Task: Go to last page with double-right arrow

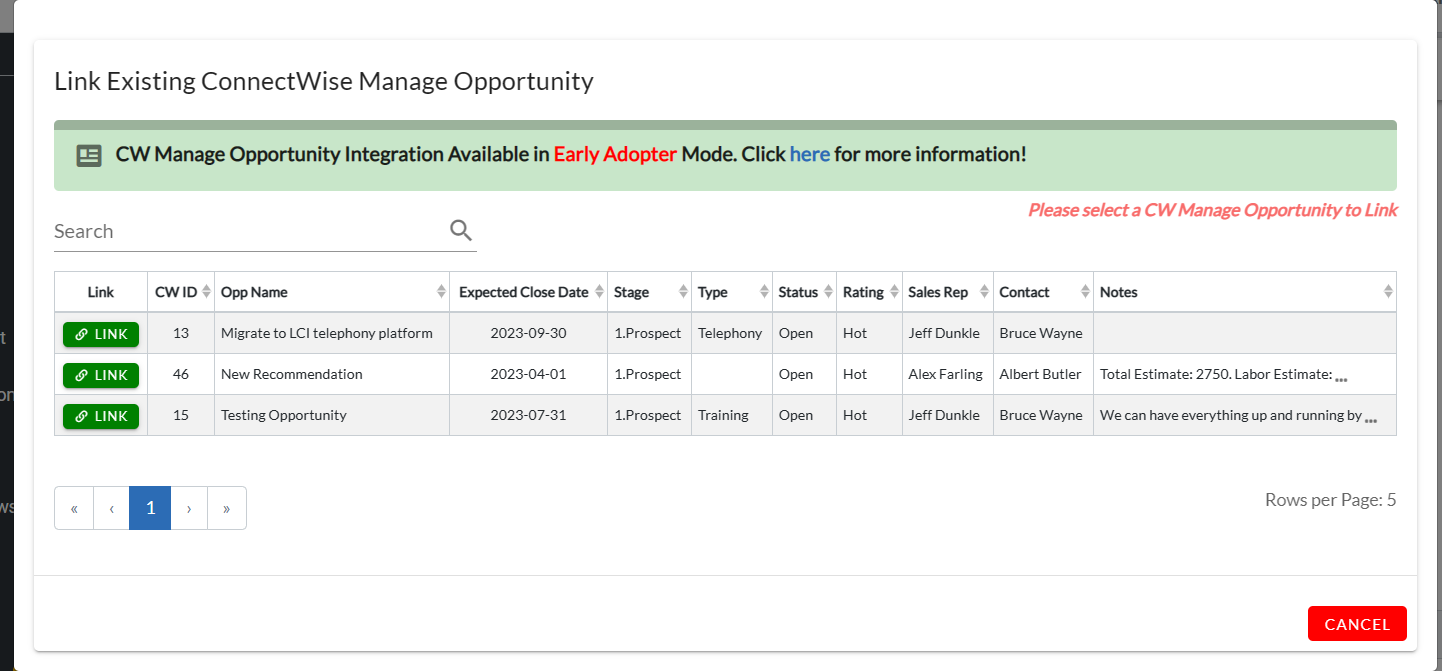Action: [x=227, y=508]
